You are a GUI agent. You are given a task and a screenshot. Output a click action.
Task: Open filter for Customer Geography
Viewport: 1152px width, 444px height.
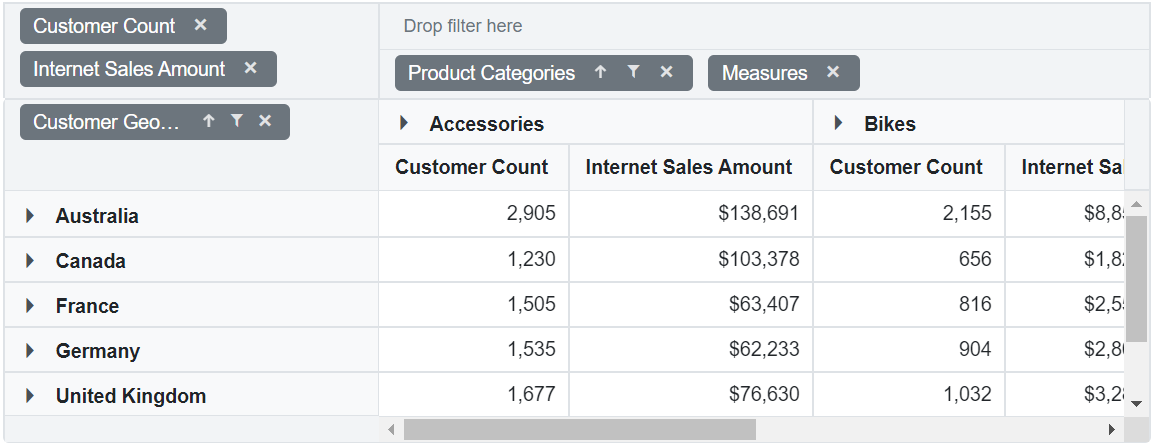pyautogui.click(x=237, y=121)
